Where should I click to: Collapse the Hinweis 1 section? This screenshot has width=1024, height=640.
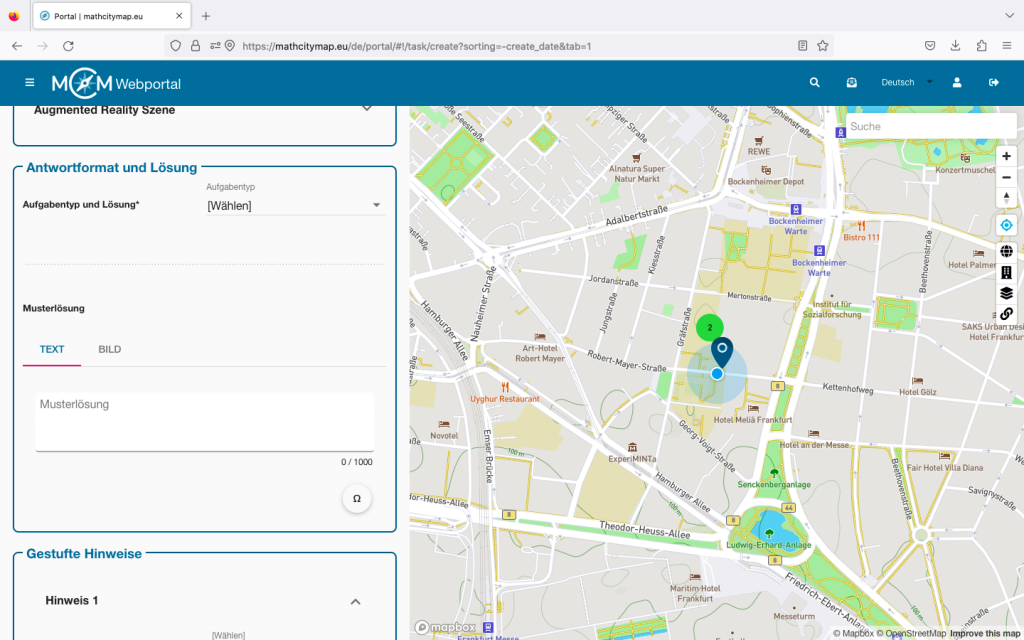[354, 601]
